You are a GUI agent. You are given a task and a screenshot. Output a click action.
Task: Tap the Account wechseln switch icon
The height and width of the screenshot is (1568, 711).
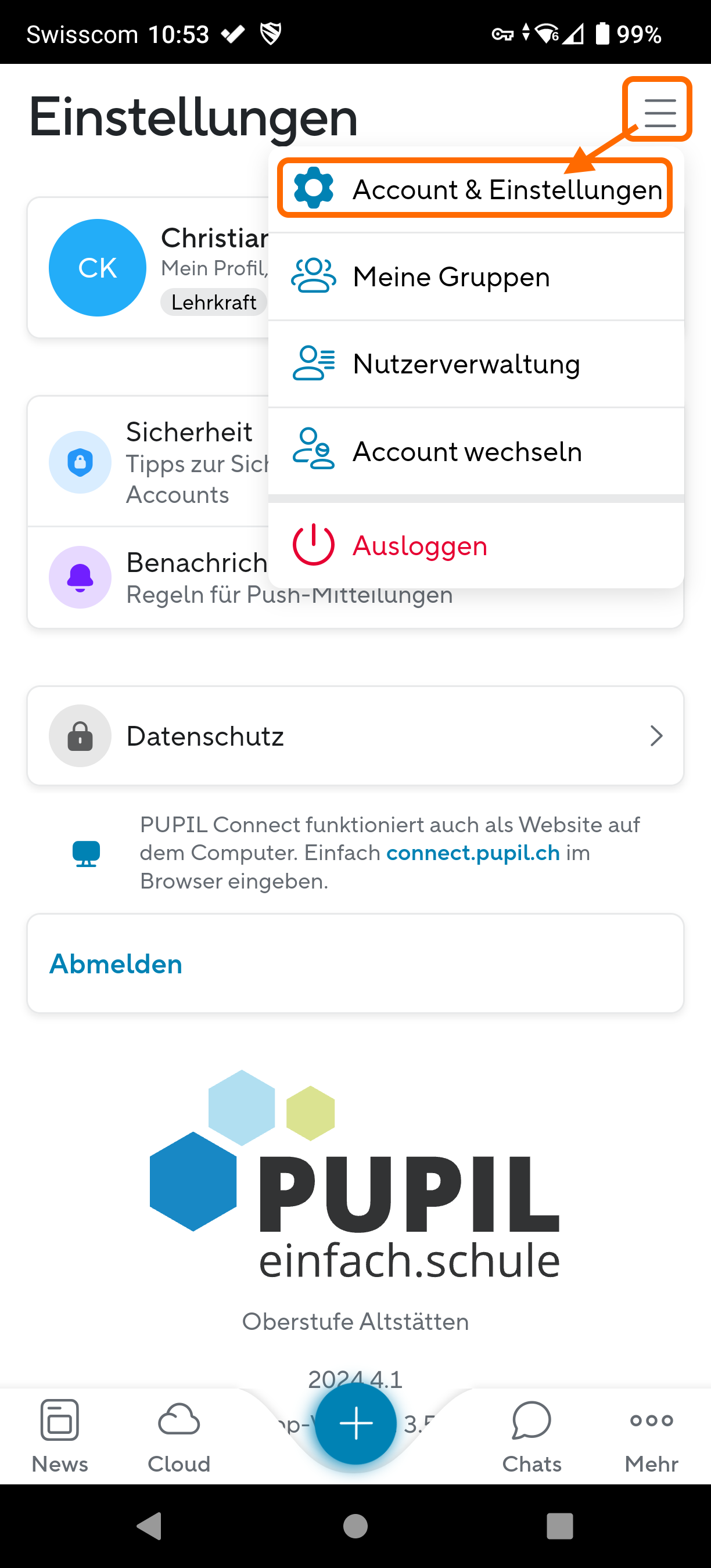(314, 451)
